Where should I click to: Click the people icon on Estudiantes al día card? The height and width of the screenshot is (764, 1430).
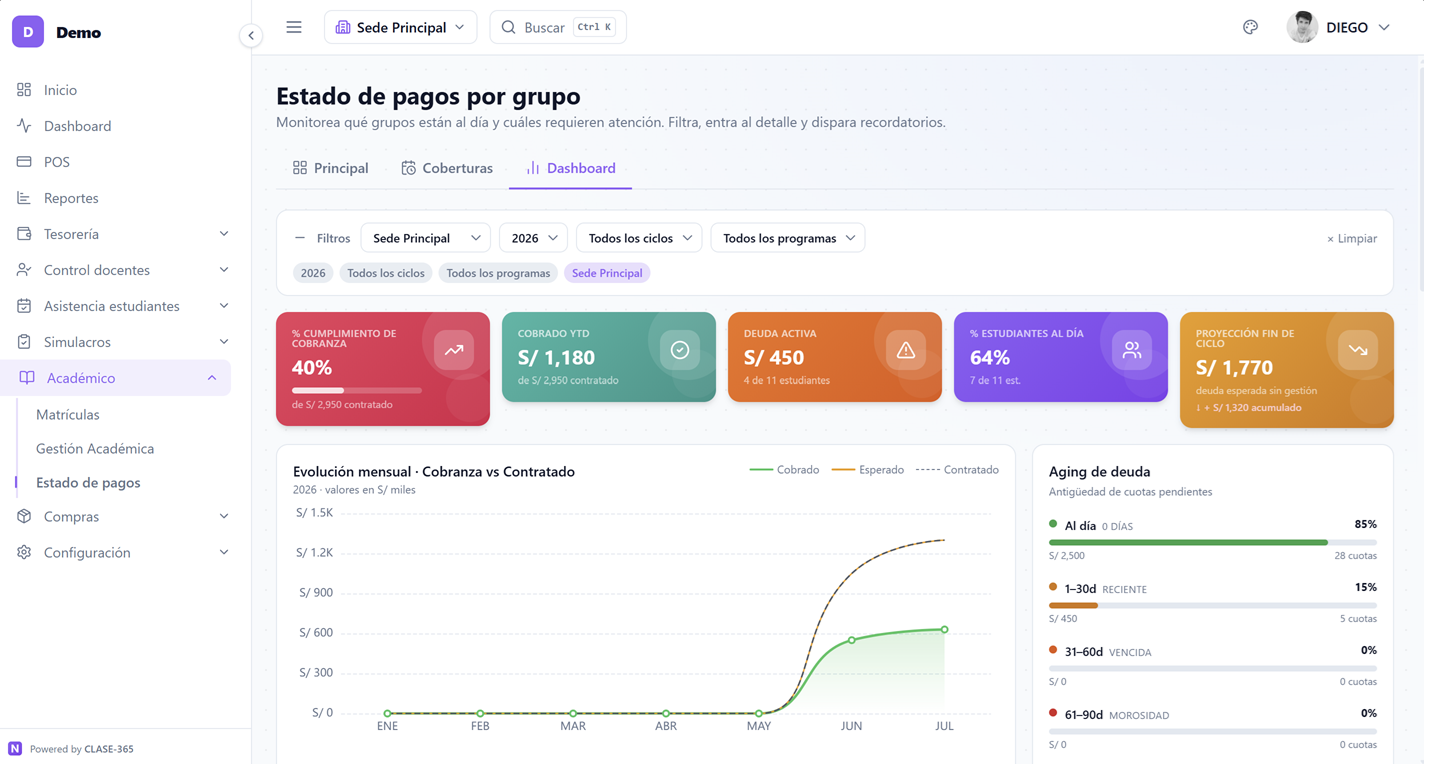click(1132, 350)
